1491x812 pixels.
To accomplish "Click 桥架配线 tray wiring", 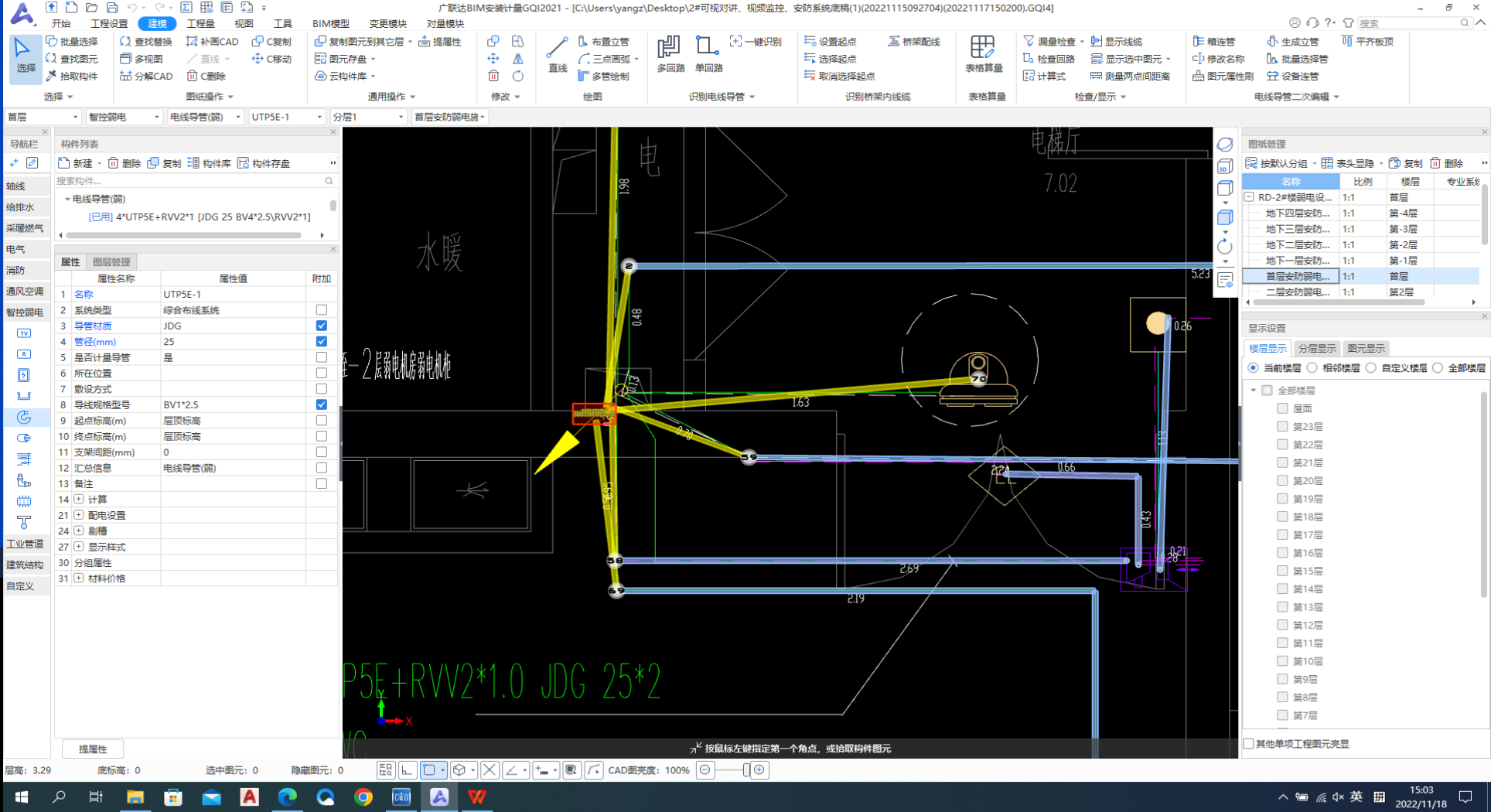I will click(x=914, y=42).
